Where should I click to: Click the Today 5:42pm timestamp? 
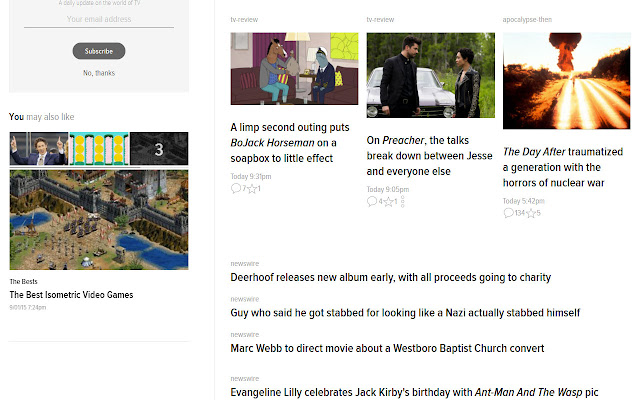[524, 201]
